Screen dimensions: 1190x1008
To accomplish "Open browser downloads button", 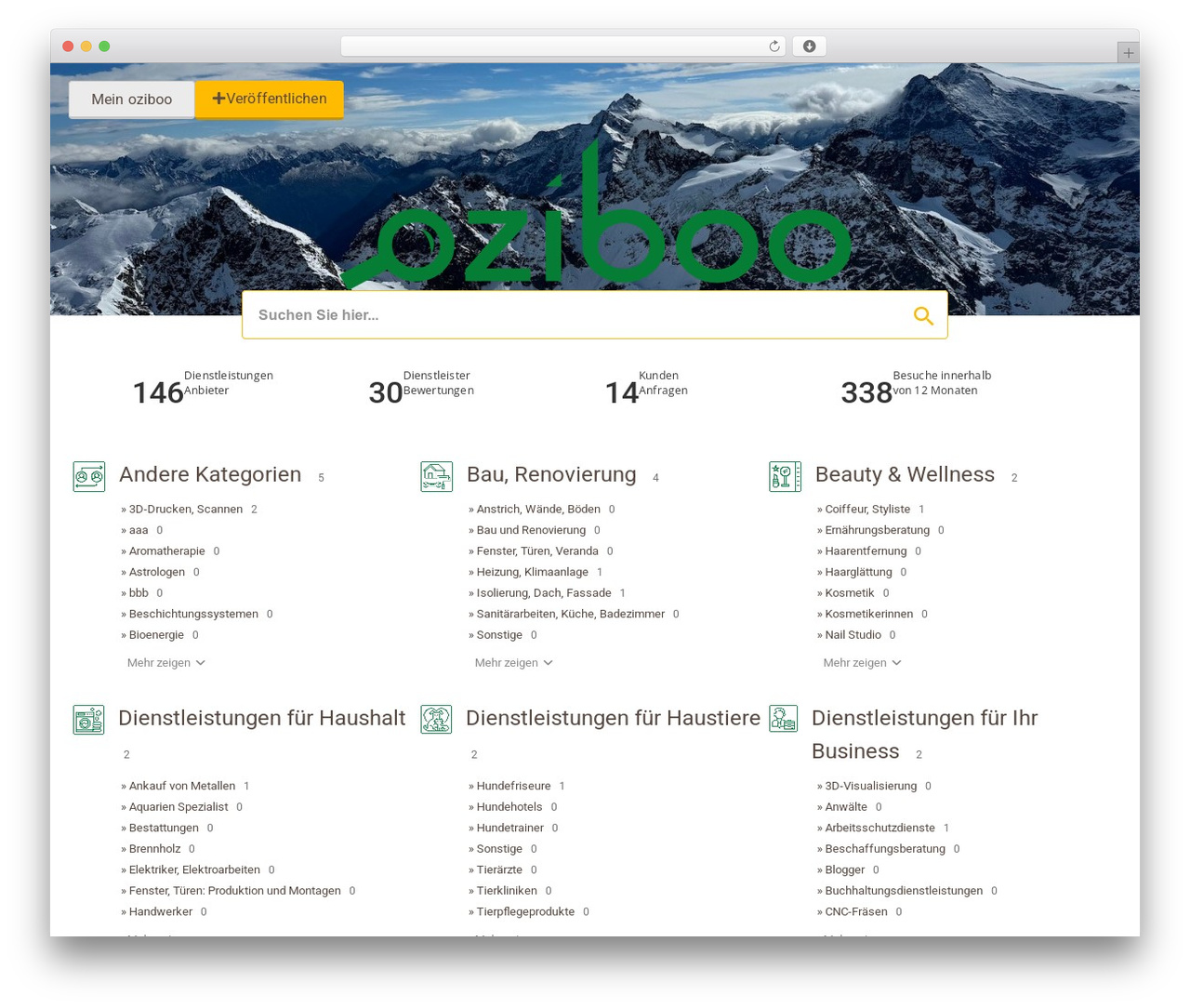I will click(810, 46).
